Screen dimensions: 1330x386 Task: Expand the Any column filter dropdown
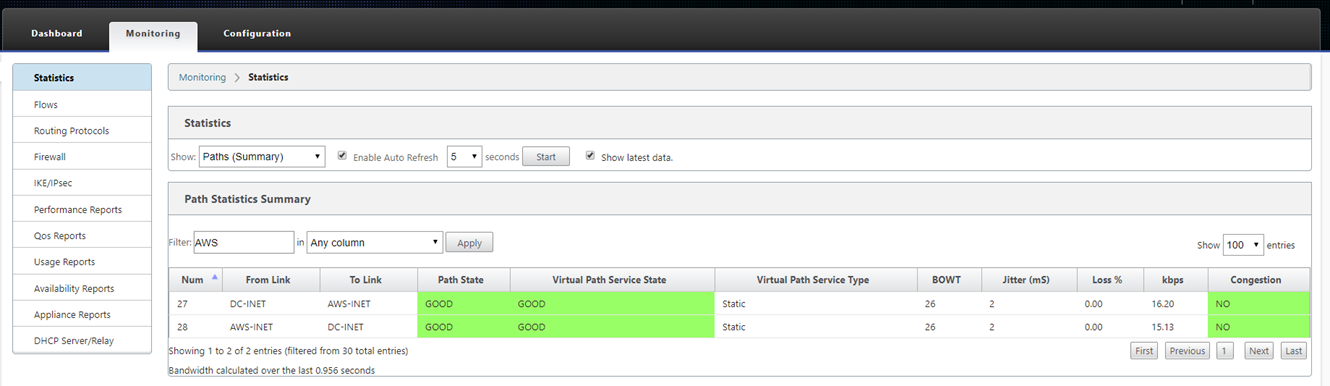(374, 242)
